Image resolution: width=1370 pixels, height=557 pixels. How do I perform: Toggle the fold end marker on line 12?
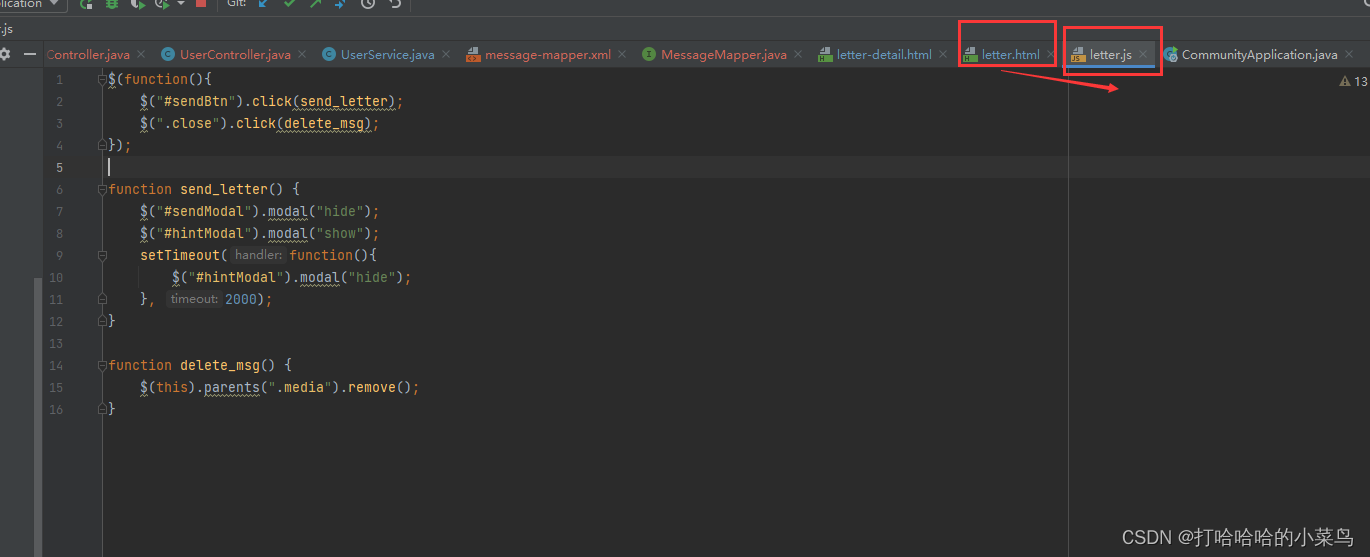(x=102, y=321)
